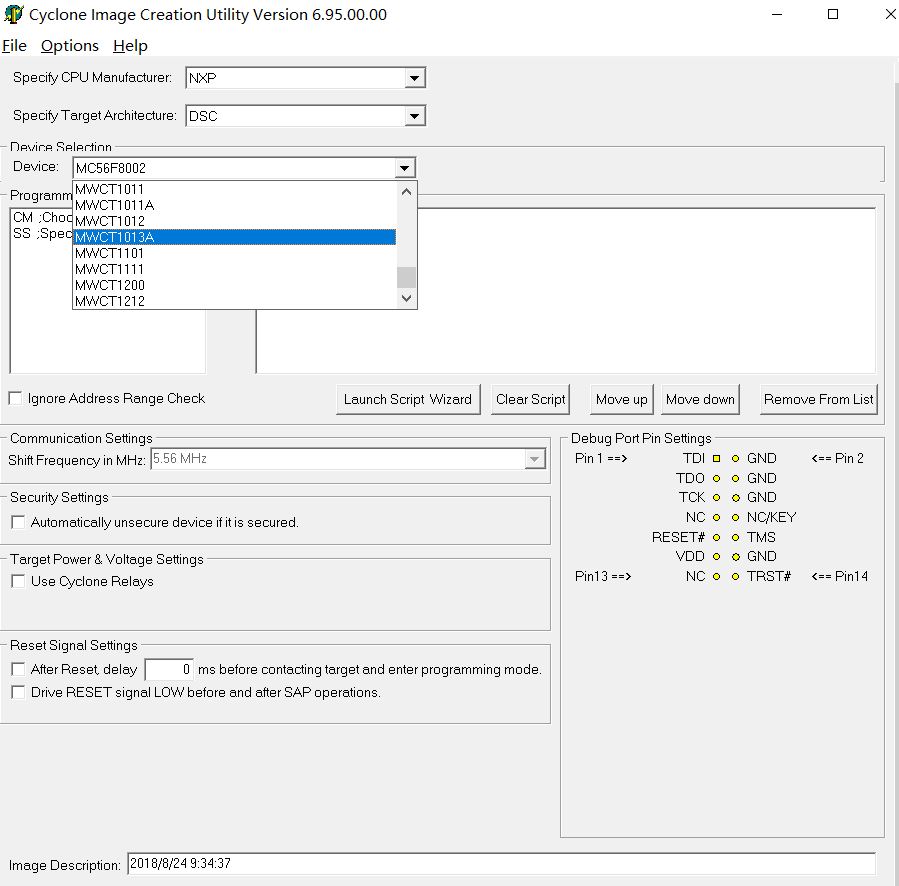Select MWCT1012 in device list
The width and height of the screenshot is (899, 886).
click(x=234, y=221)
